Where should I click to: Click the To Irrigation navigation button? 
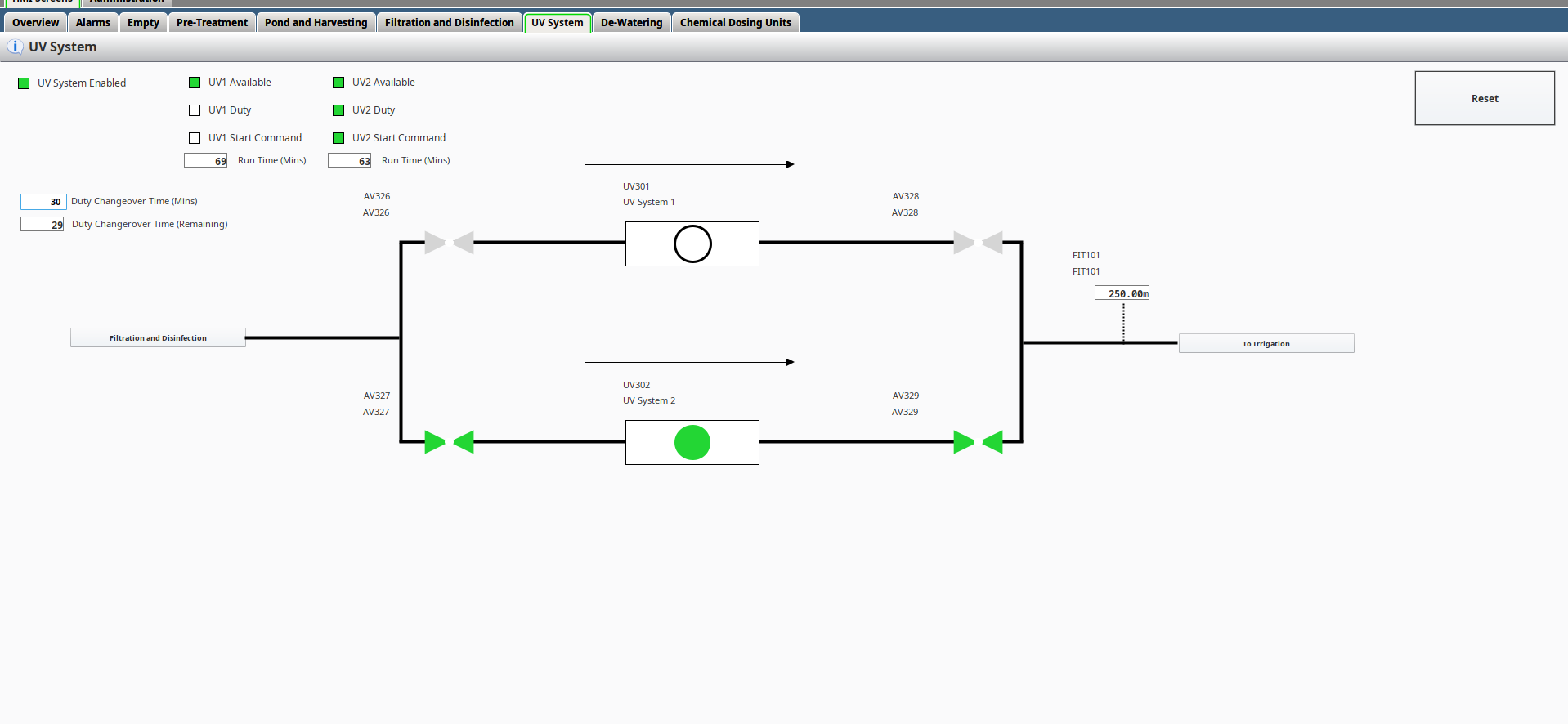pos(1266,343)
